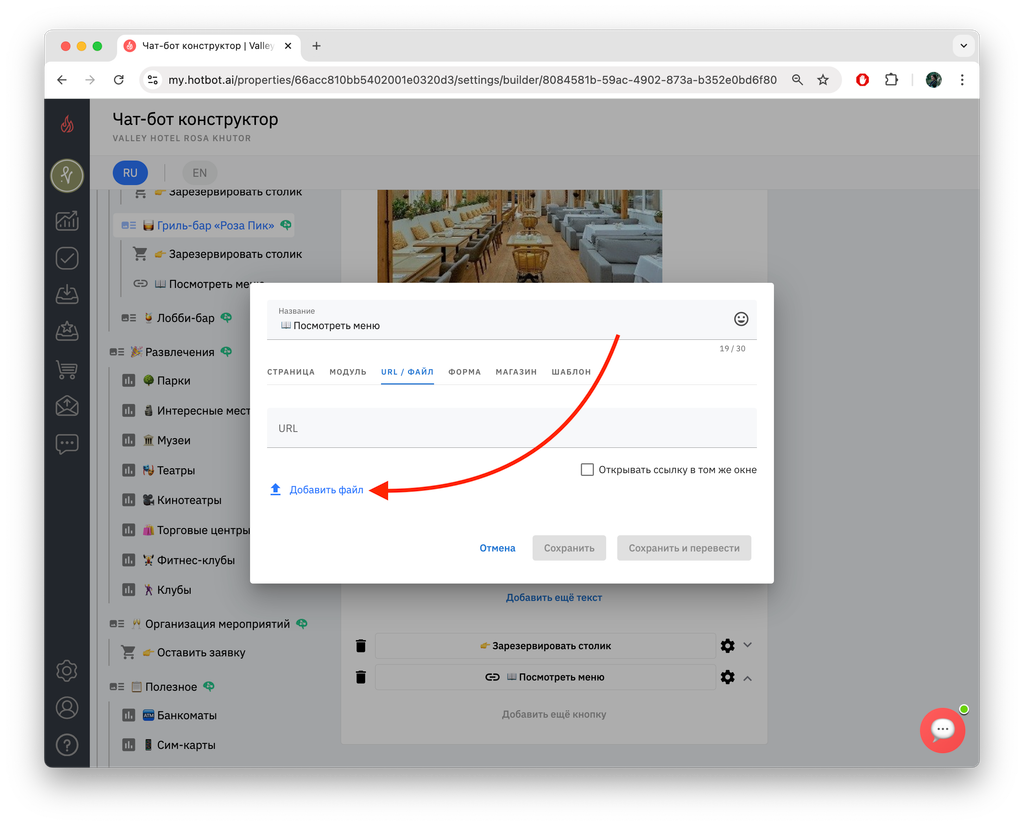Delete the Зарезервировать столик button via trash icon

360,646
